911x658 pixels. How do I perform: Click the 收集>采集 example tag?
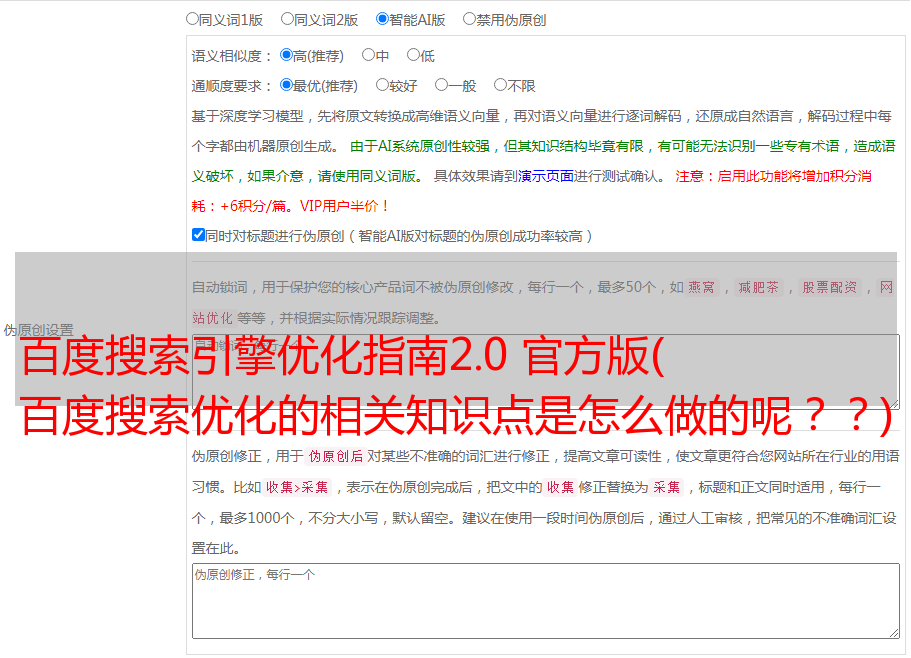point(297,487)
